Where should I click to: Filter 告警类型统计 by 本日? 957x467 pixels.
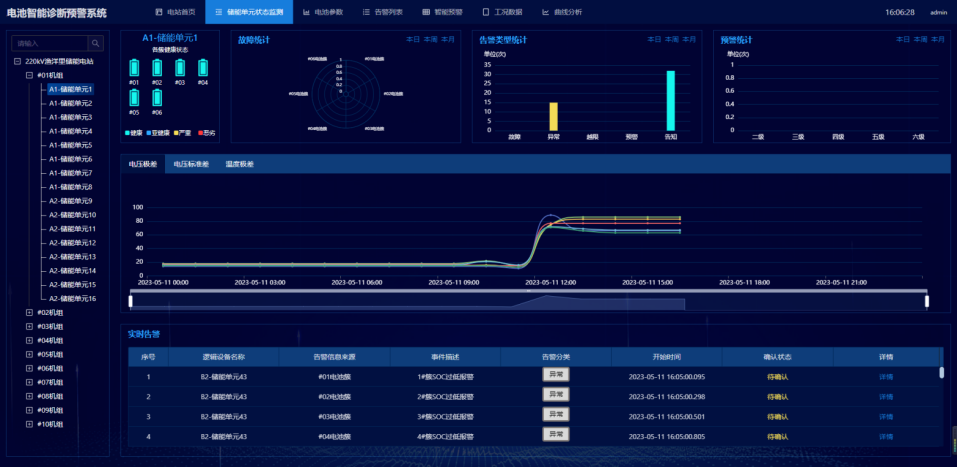(654, 39)
